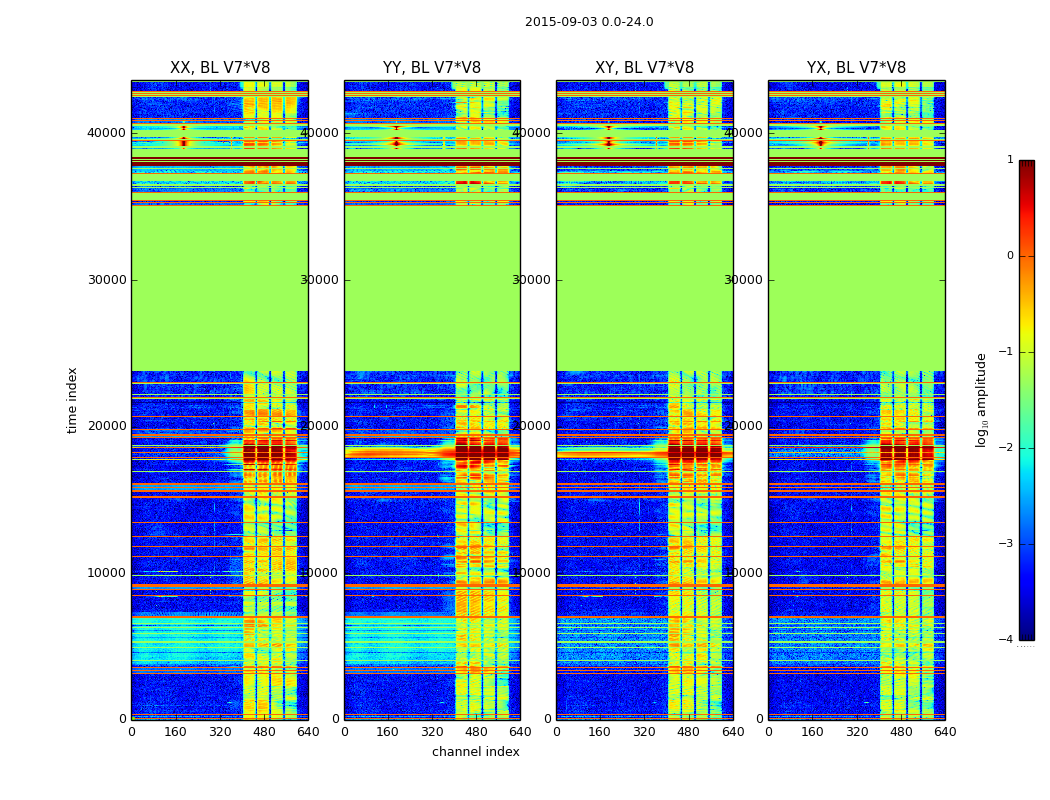
Task: Click the XX, BL V7*V8 subplot title
Action: (220, 68)
